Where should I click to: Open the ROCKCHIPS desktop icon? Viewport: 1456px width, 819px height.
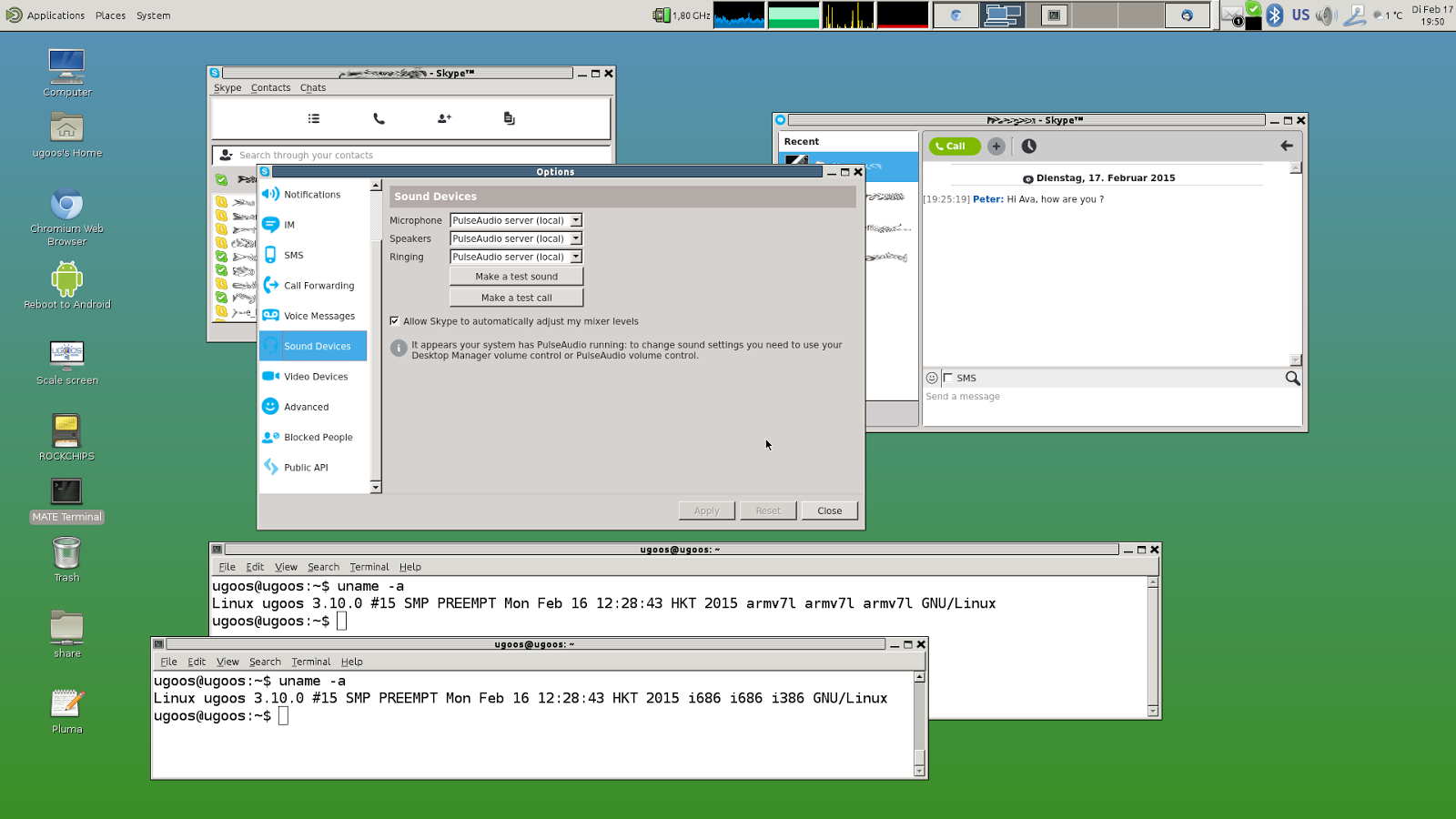coord(66,437)
